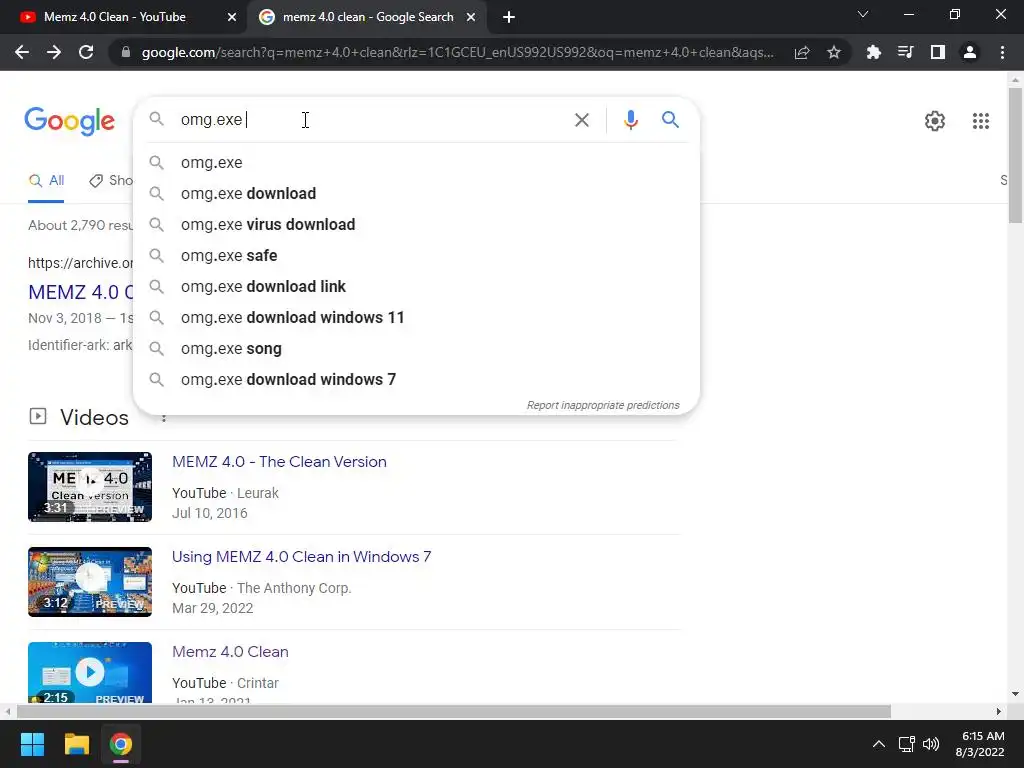Select the Shopping results tab
Screen dimensions: 1024x768
point(111,181)
